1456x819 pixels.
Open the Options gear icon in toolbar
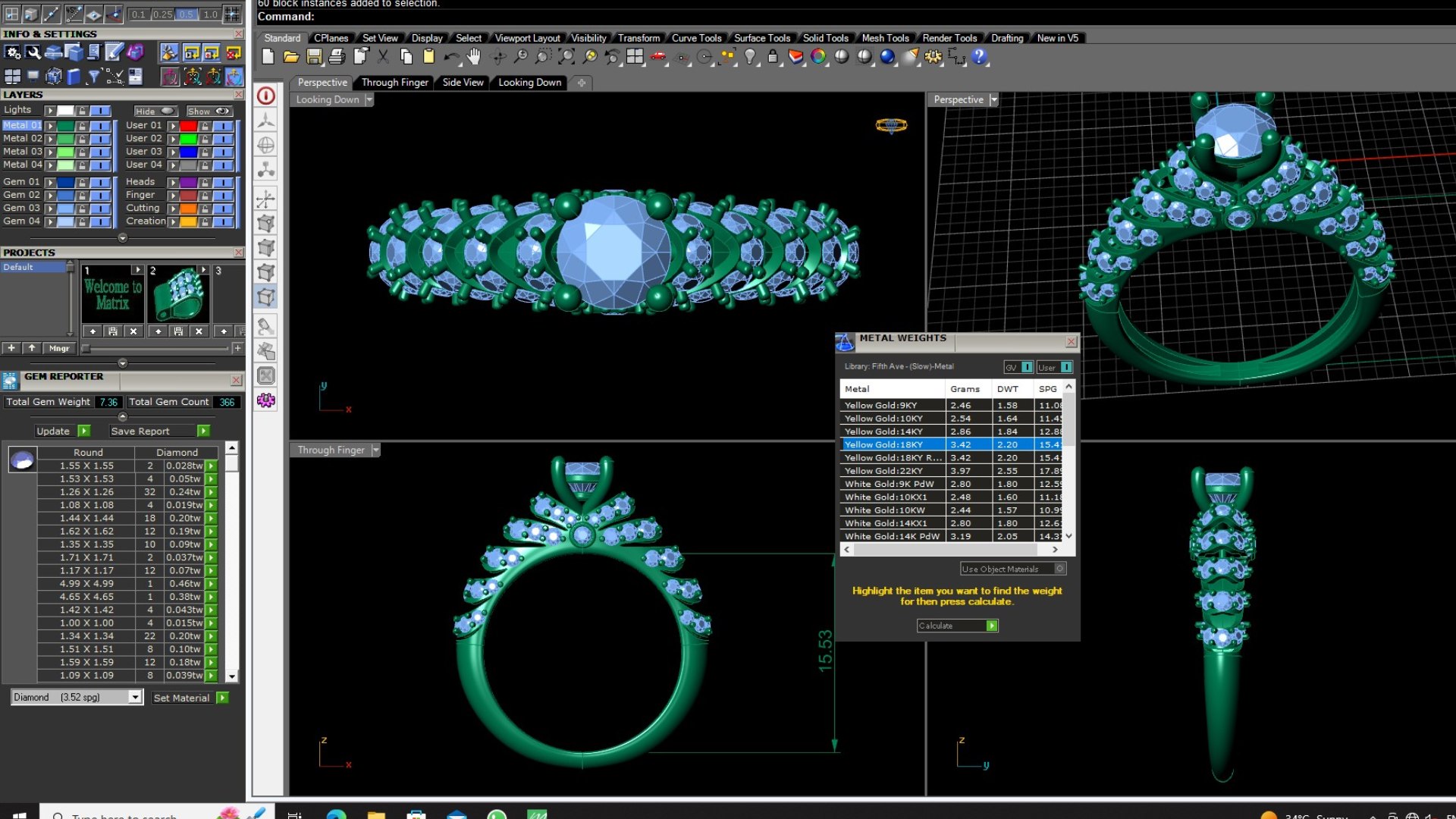934,56
